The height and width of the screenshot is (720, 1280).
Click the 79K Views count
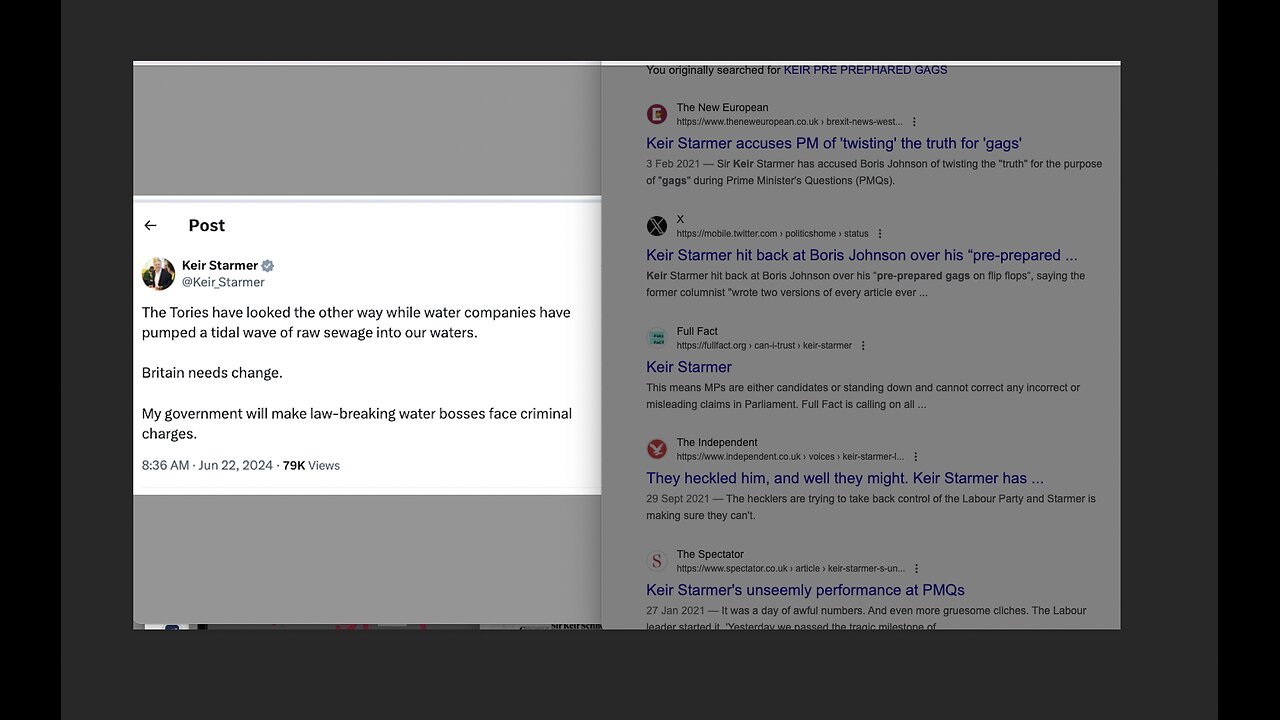pos(311,465)
